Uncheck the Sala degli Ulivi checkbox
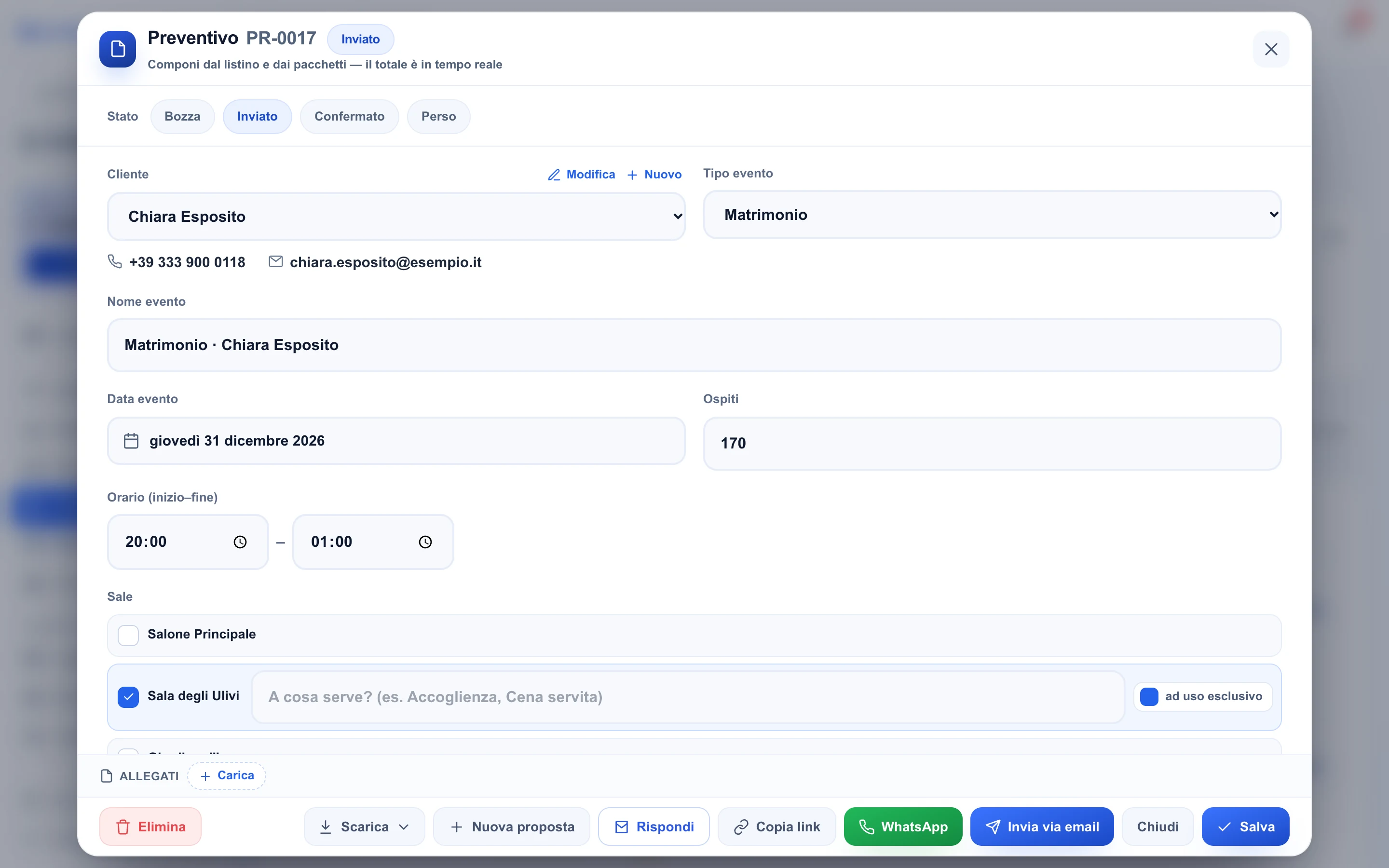 (128, 697)
